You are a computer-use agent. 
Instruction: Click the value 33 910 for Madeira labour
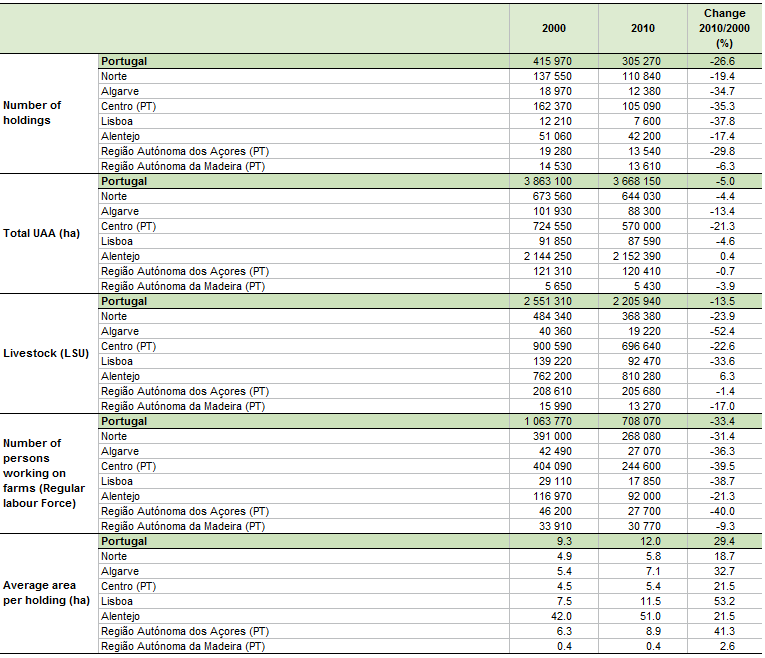click(x=555, y=526)
